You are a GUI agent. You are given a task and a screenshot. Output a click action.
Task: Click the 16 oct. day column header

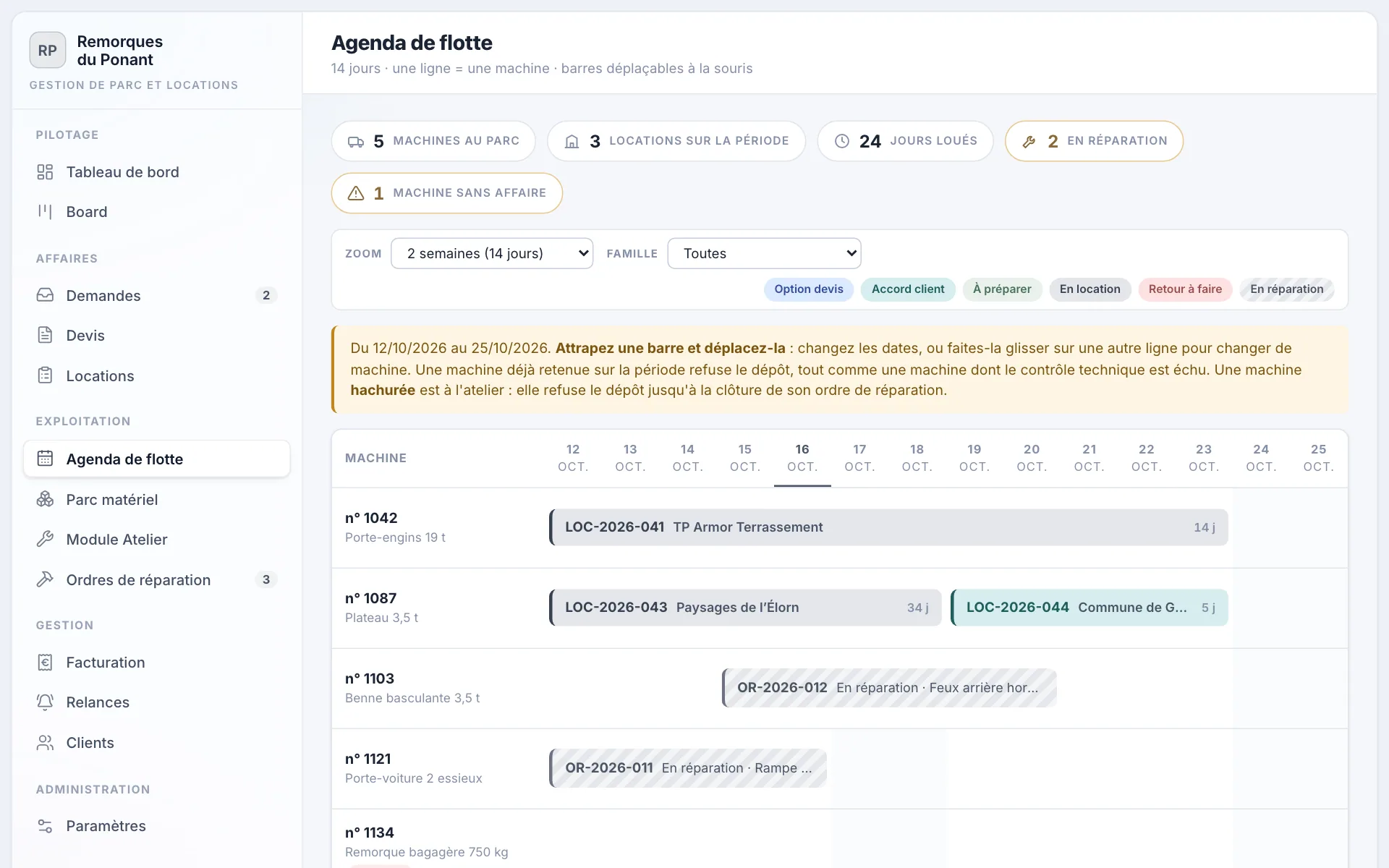pyautogui.click(x=802, y=458)
